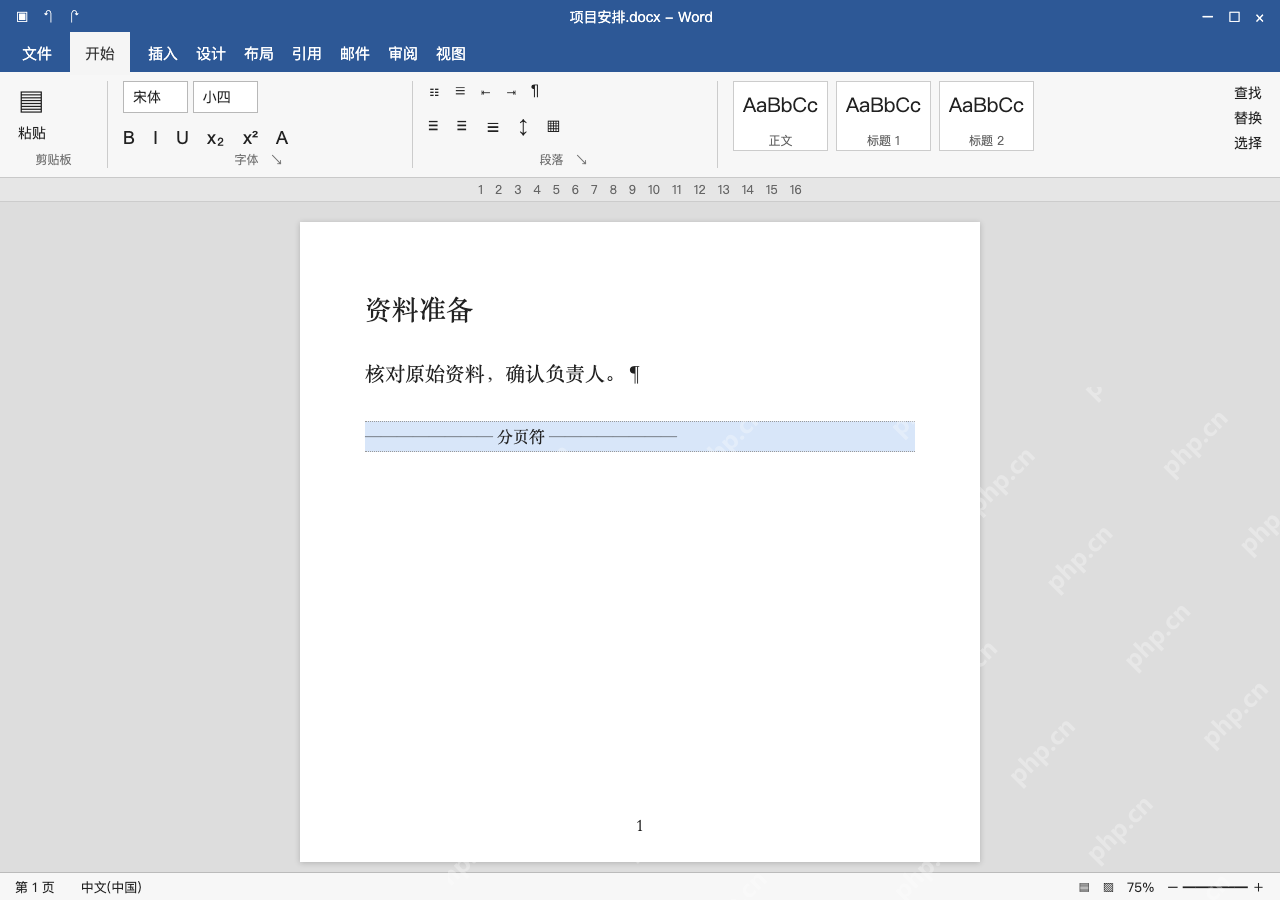Apply superscript formatting (x²)

click(x=250, y=138)
